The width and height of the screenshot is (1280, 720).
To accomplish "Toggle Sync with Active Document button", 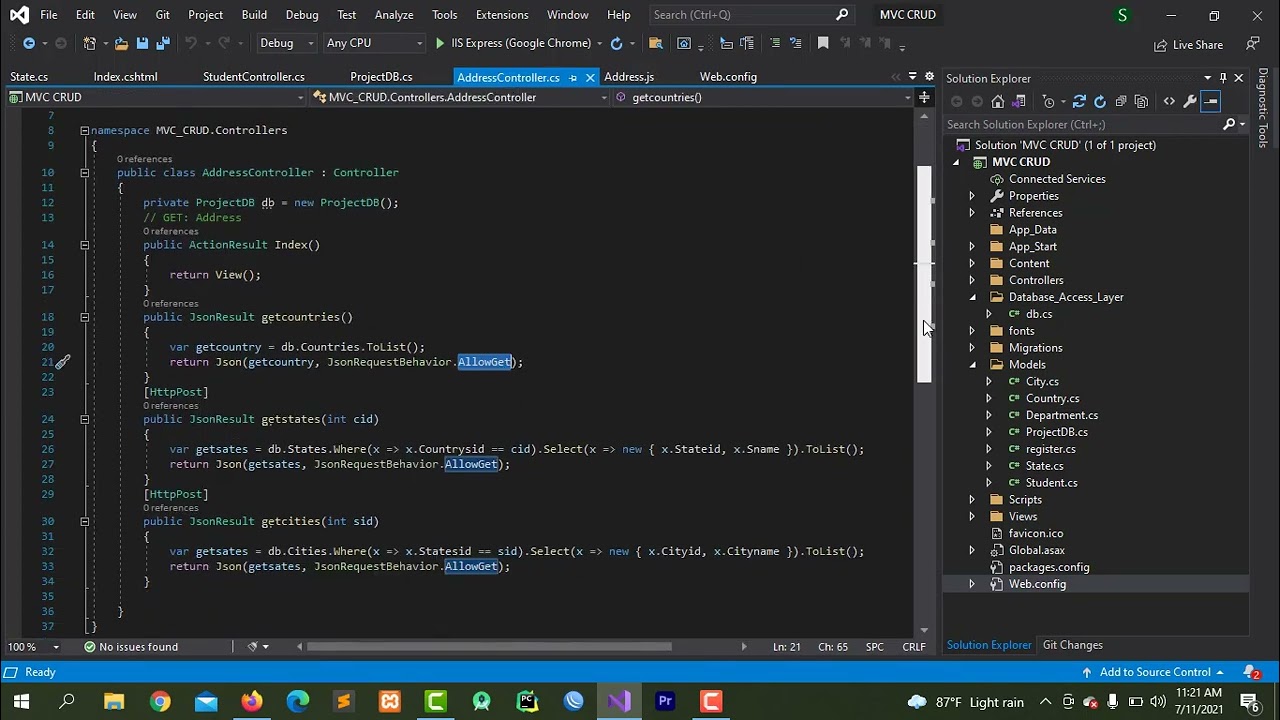I will click(1079, 101).
